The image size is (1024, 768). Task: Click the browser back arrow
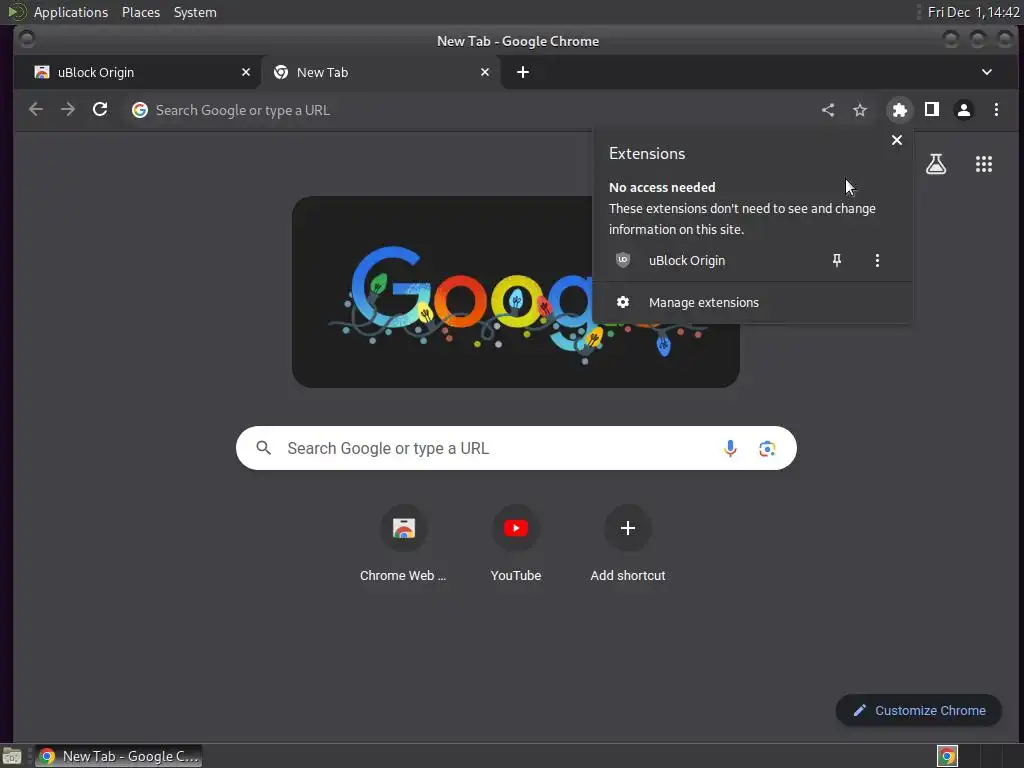[x=36, y=110]
